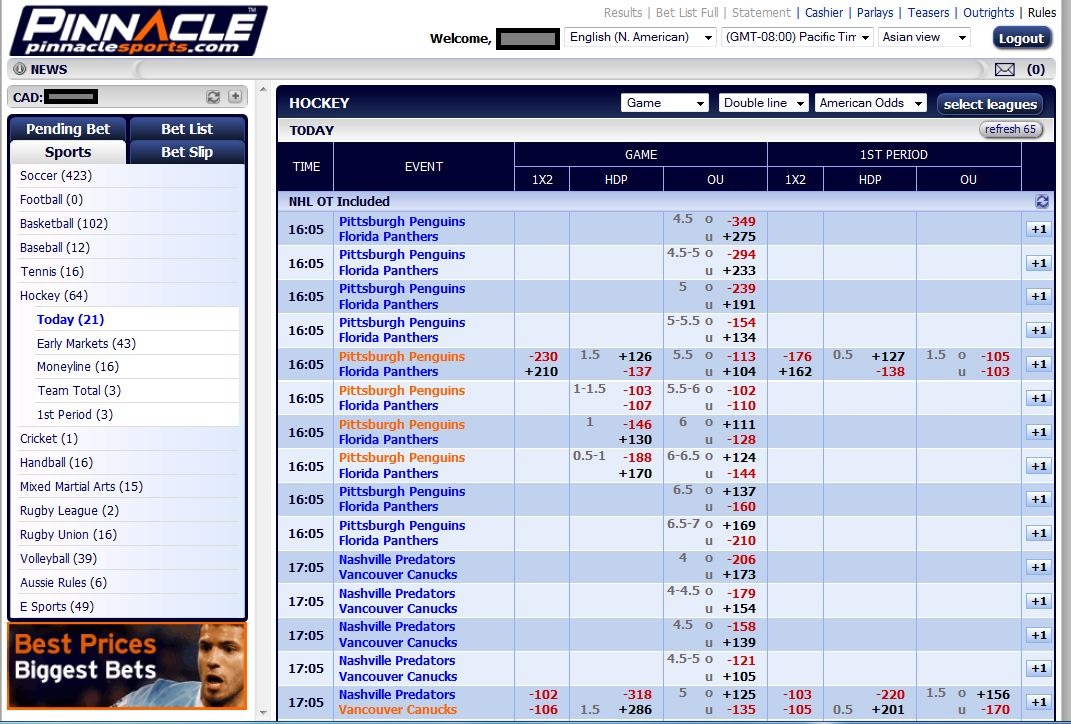This screenshot has width=1071, height=724.
Task: Select Tennis (16) in sports list
Action: pos(52,271)
